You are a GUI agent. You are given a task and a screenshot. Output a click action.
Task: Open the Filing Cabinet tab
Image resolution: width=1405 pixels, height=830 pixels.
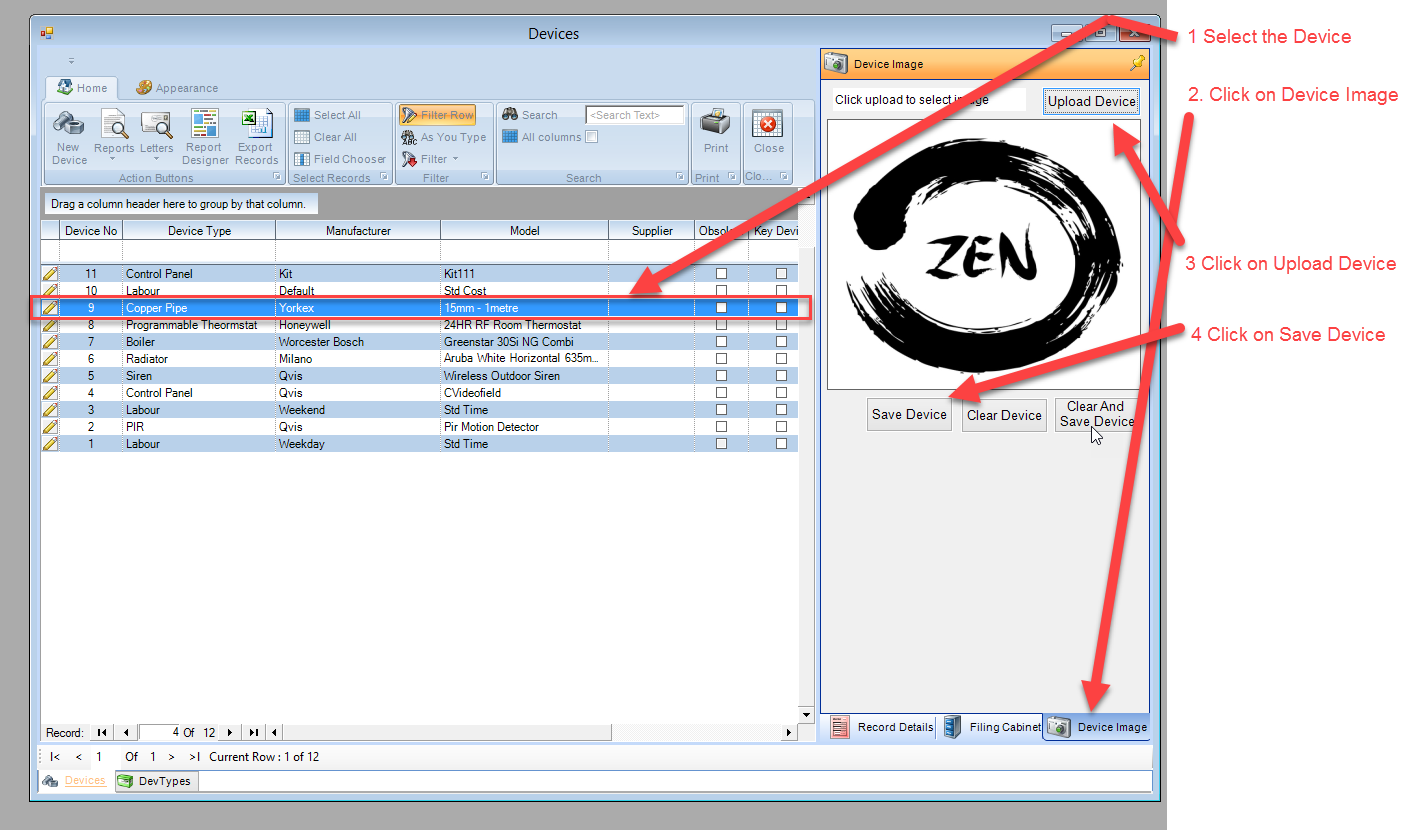point(992,727)
